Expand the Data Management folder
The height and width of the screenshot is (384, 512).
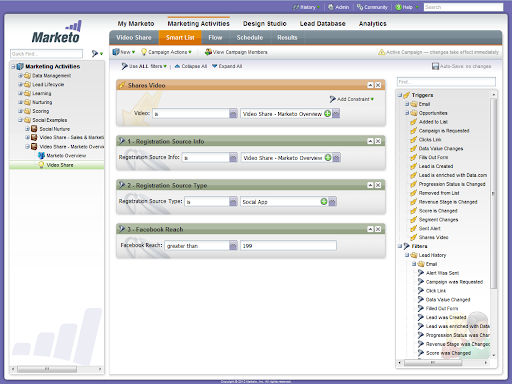[x=20, y=76]
